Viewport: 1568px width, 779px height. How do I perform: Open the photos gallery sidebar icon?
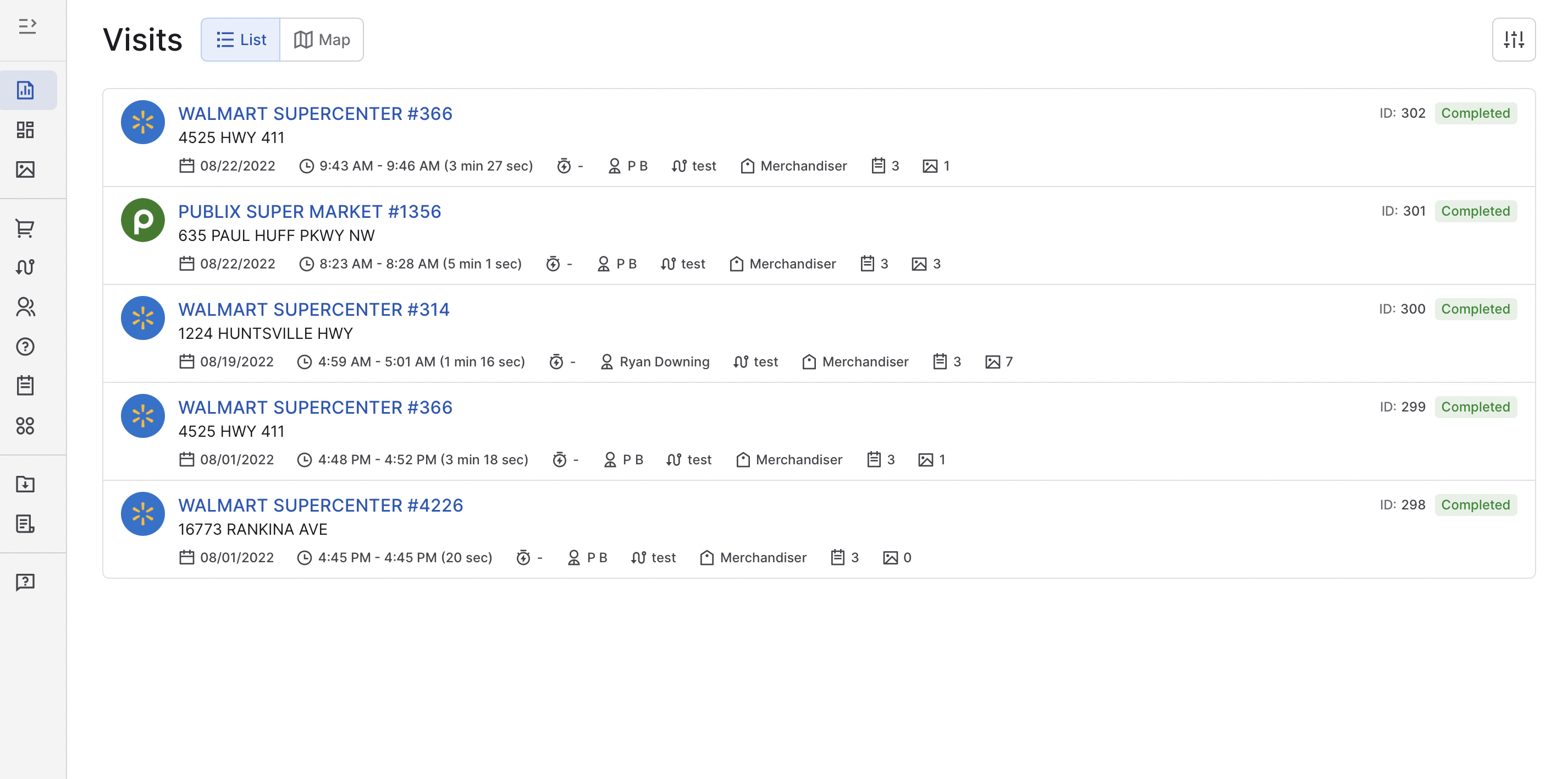tap(25, 169)
